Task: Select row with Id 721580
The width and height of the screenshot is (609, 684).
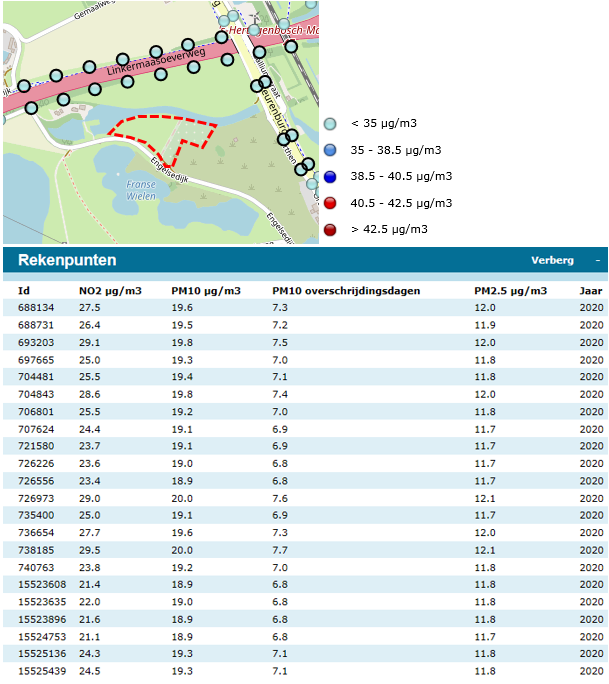Action: pos(305,446)
